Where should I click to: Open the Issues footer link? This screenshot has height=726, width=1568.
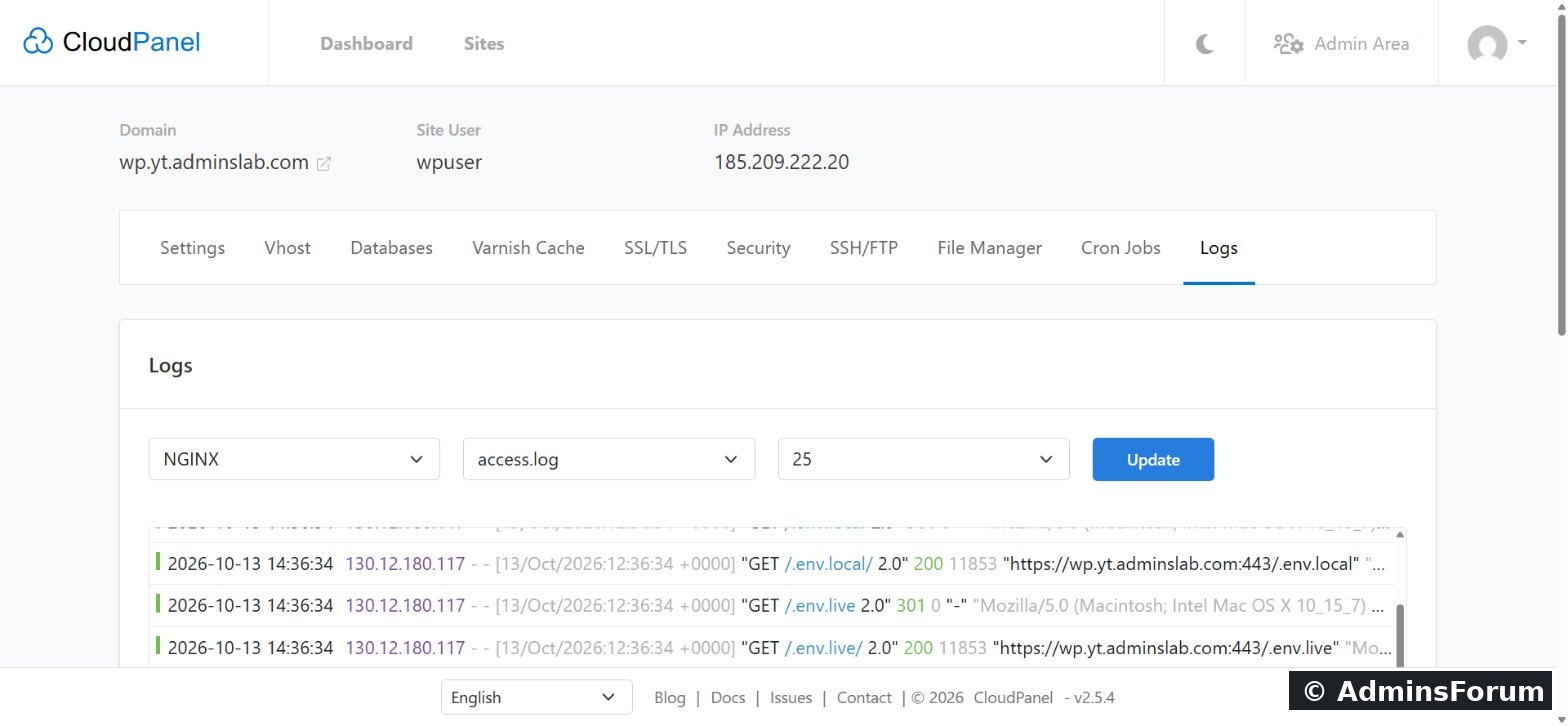(x=791, y=698)
